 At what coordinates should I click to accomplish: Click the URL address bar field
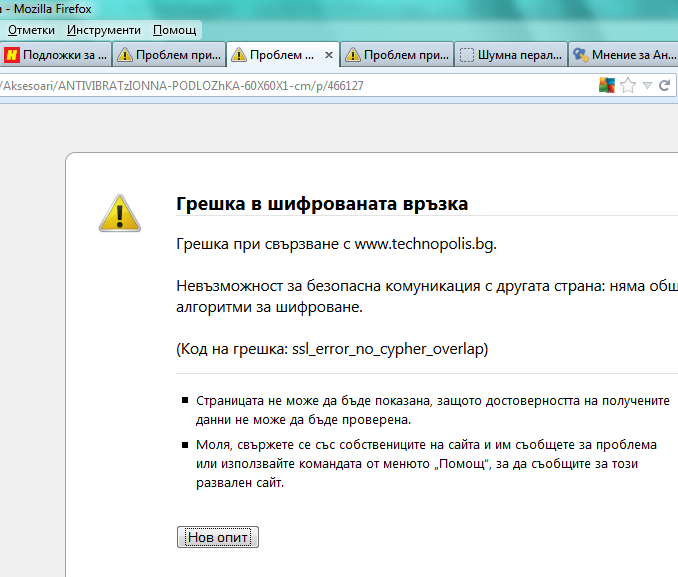tap(300, 85)
